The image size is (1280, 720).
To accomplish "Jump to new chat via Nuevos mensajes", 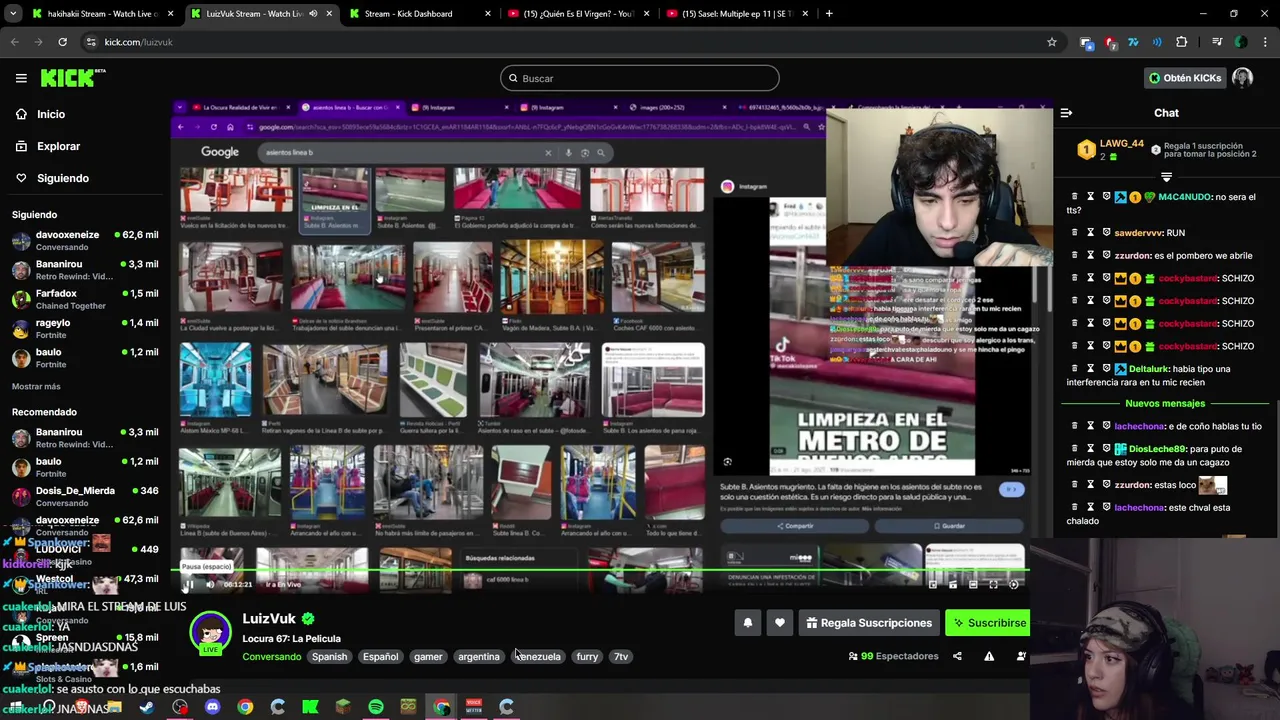I will point(1165,403).
